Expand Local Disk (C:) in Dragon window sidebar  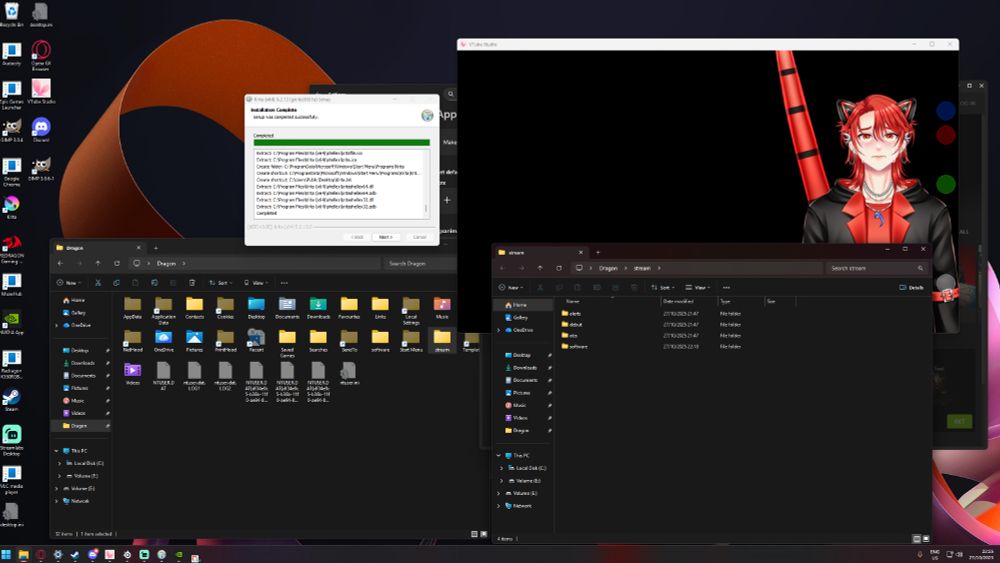pyautogui.click(x=60, y=464)
